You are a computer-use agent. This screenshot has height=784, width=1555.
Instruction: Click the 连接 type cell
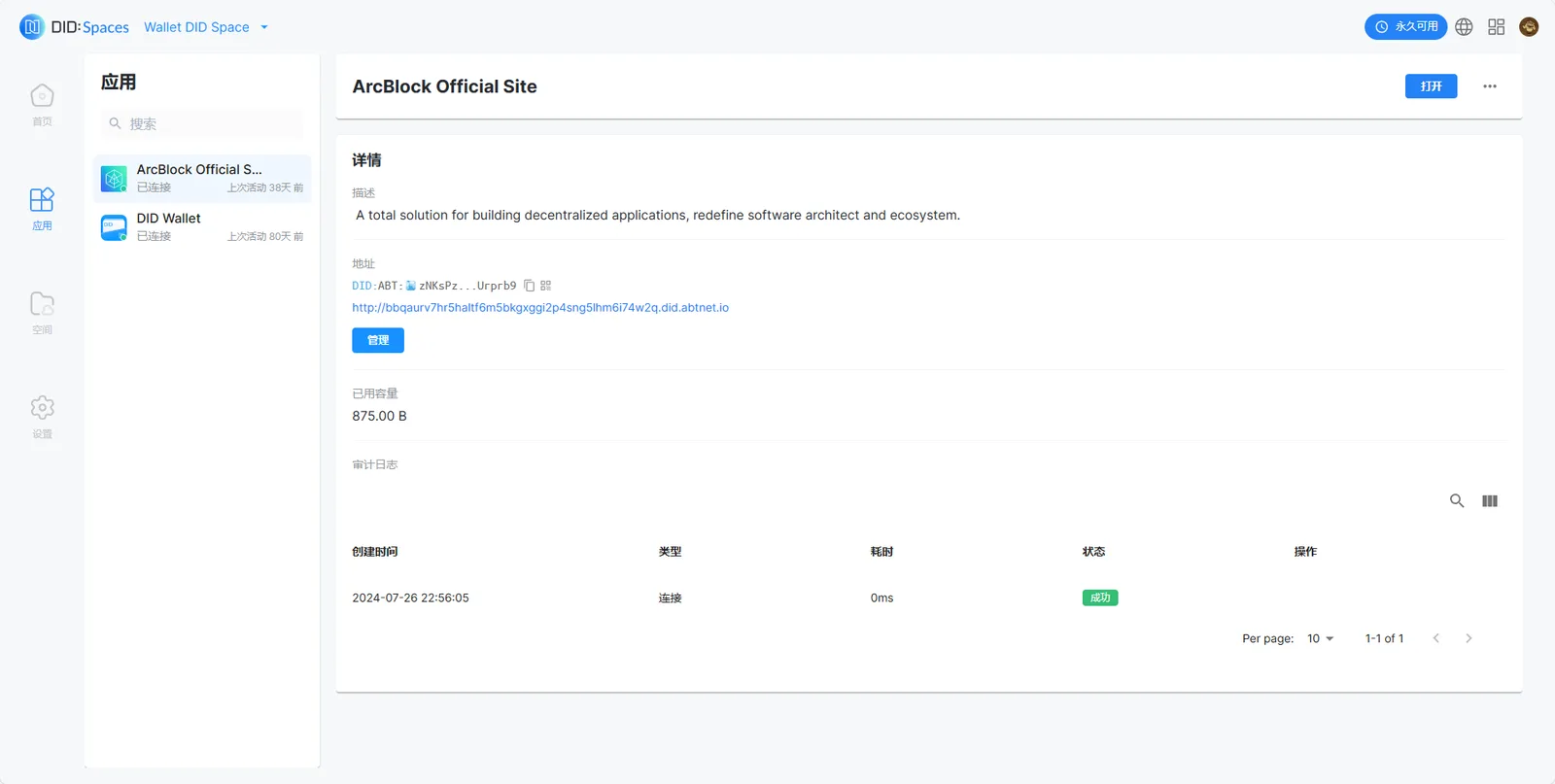[x=671, y=598]
